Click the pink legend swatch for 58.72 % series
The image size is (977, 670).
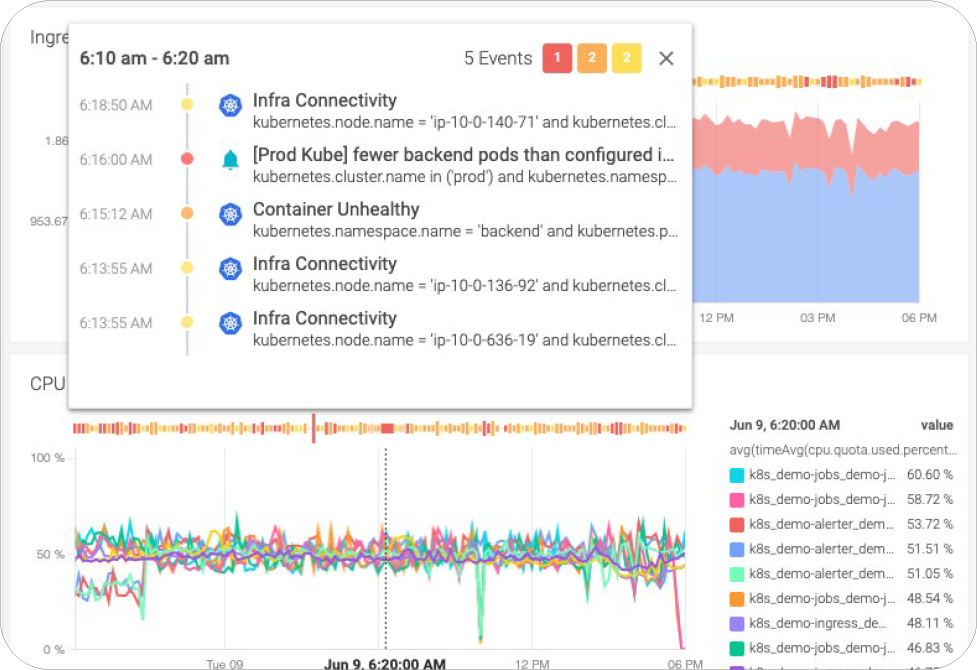(737, 499)
